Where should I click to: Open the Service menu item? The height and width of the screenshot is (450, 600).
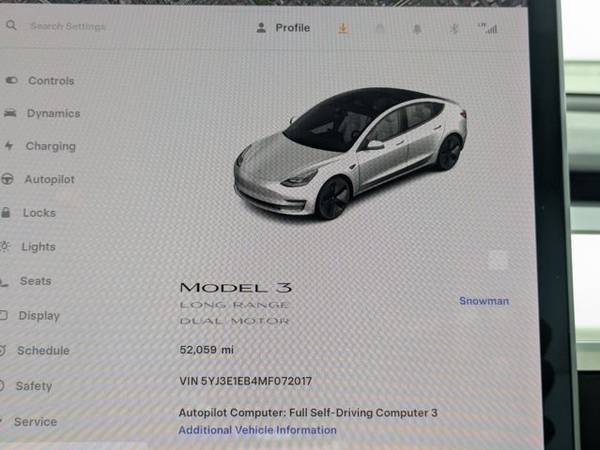coord(36,422)
